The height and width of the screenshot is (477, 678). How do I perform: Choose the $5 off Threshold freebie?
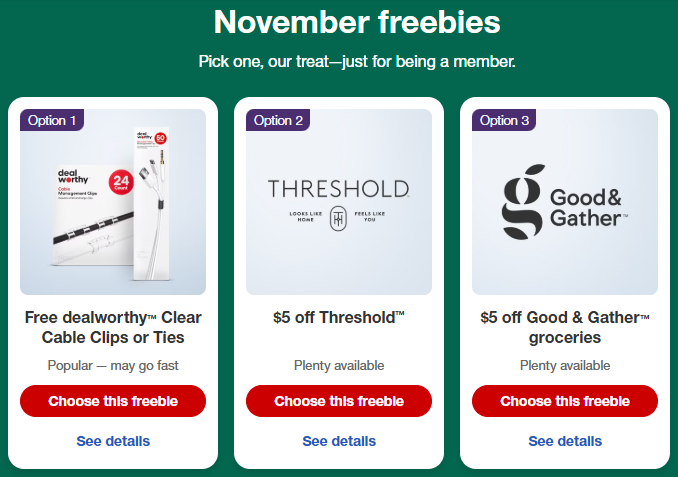[x=339, y=401]
